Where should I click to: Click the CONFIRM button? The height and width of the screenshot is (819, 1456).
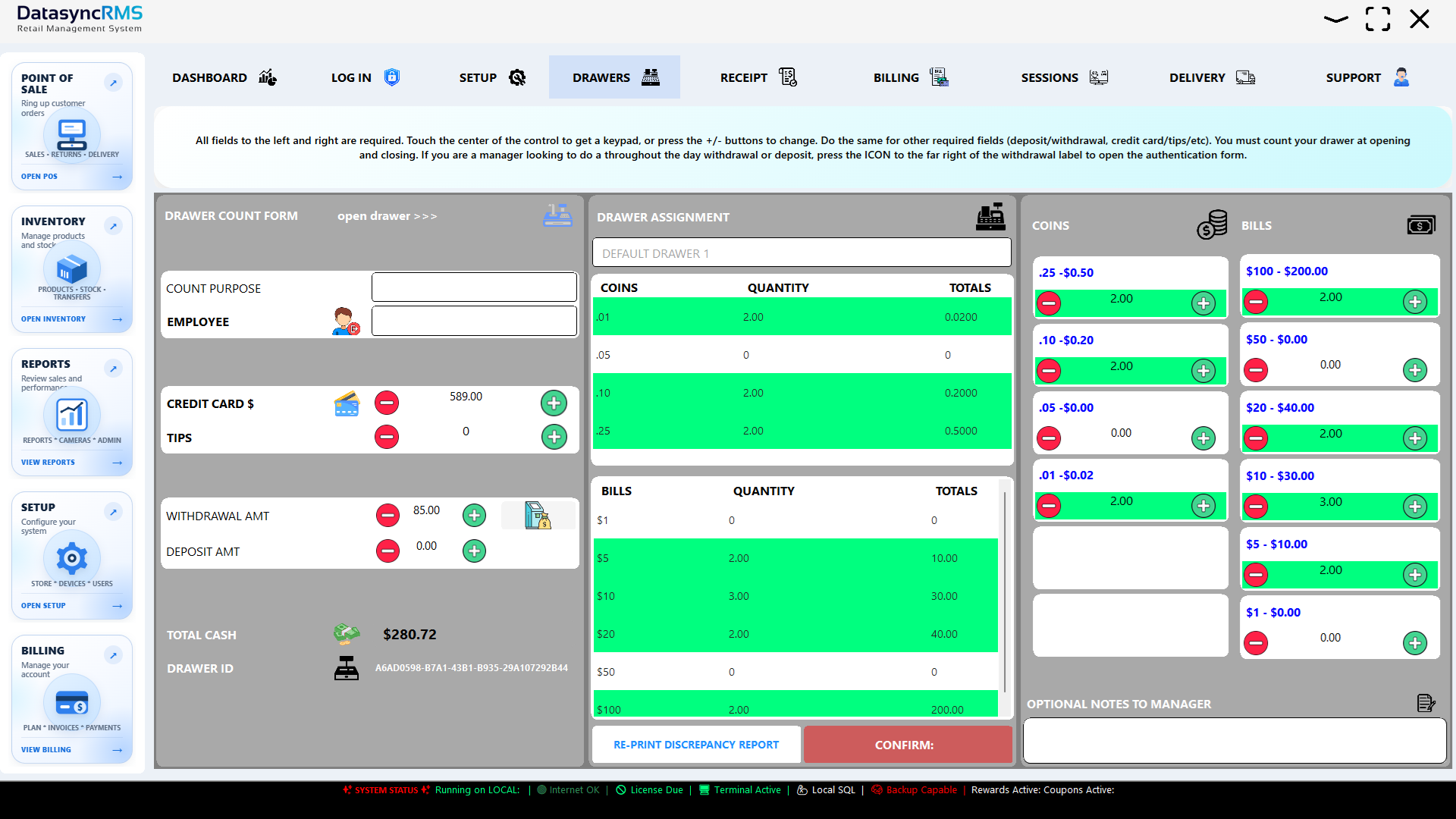click(x=908, y=745)
